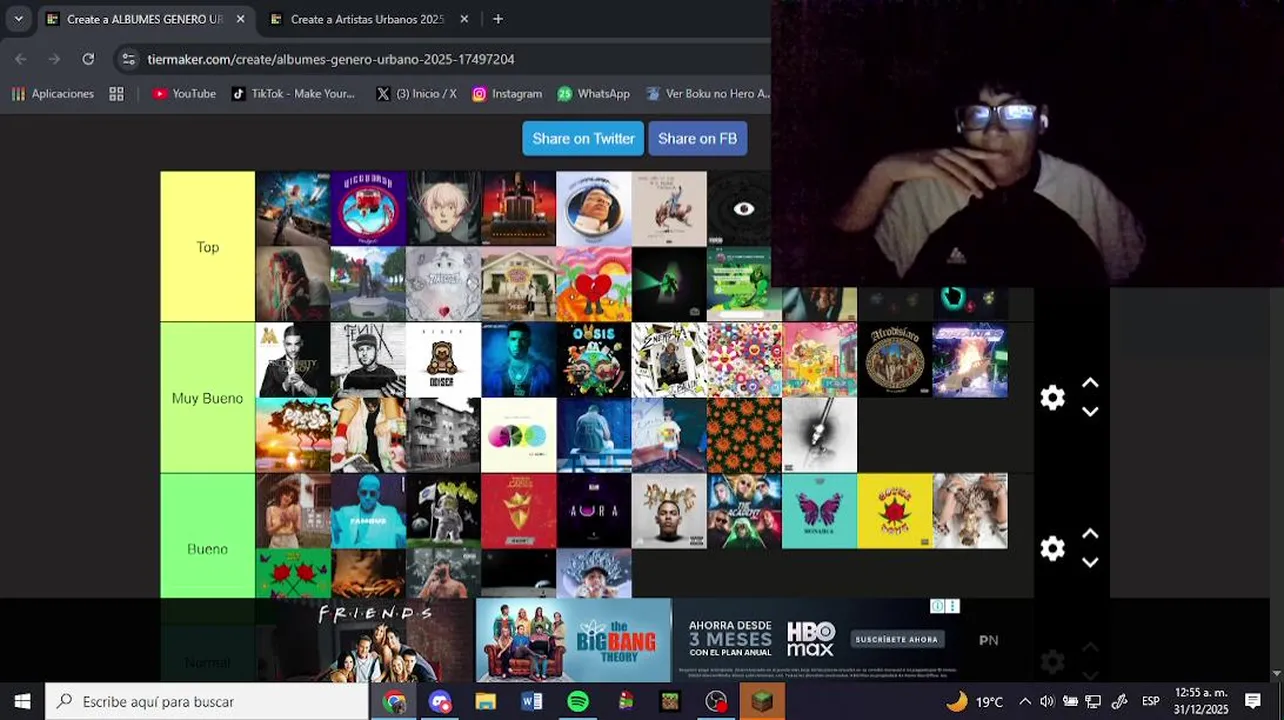The height and width of the screenshot is (720, 1284).
Task: Go back to the previous page
Action: (21, 59)
